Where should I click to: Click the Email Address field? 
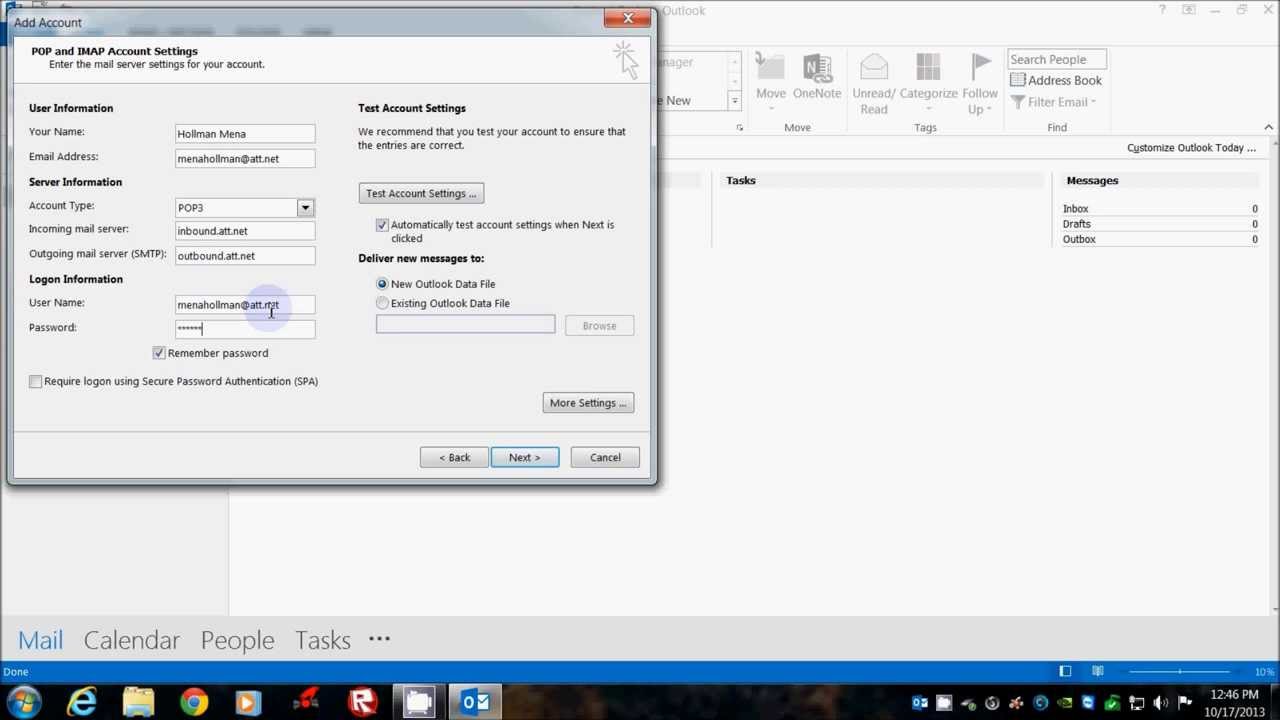click(245, 159)
